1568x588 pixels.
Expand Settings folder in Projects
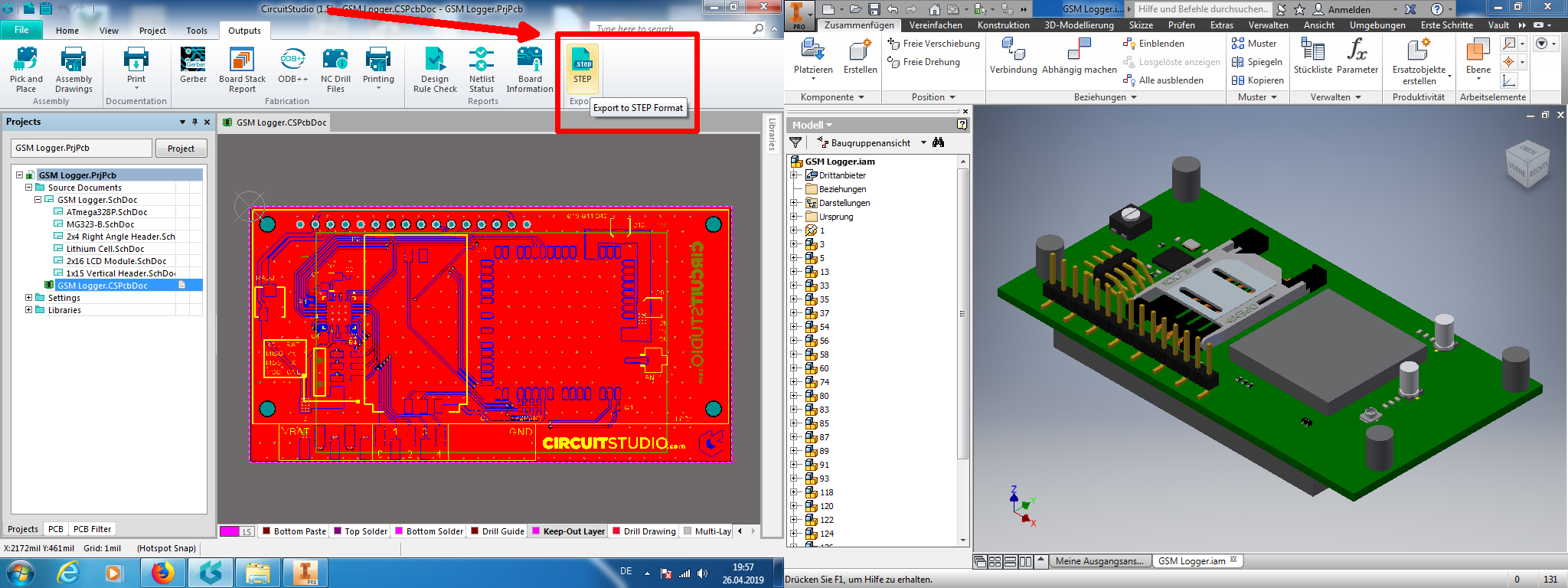point(29,297)
